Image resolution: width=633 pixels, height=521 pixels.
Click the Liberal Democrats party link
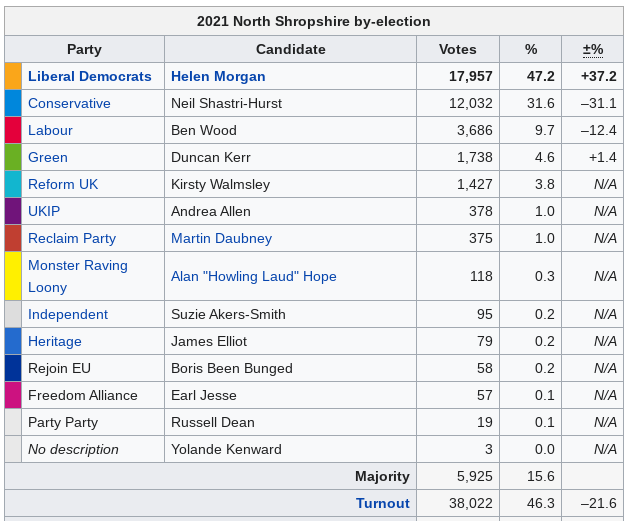[89, 76]
